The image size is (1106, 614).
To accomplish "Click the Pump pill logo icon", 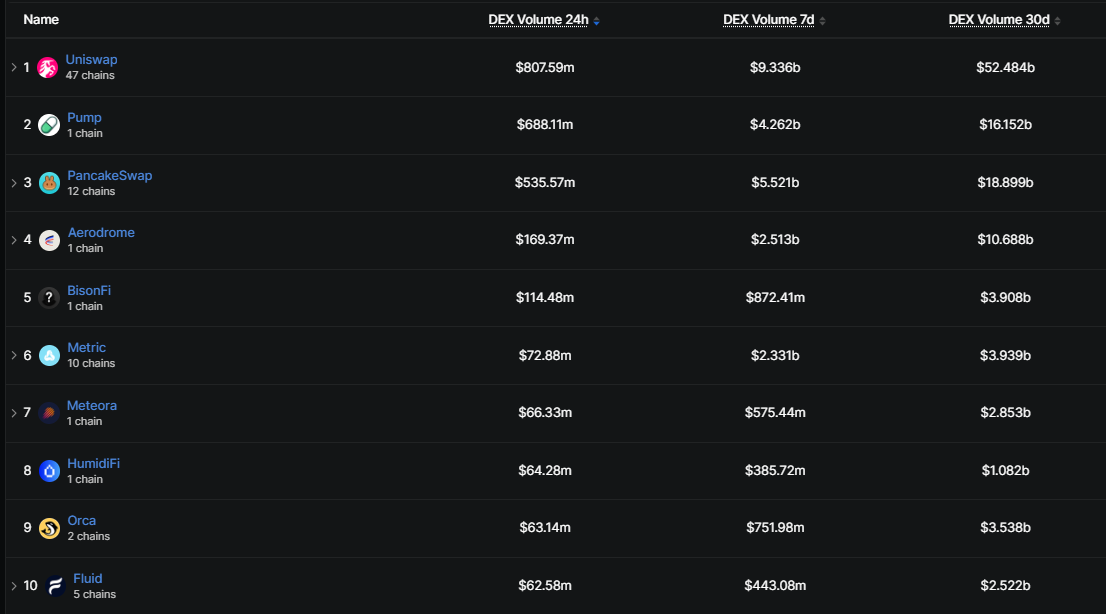I will point(49,125).
